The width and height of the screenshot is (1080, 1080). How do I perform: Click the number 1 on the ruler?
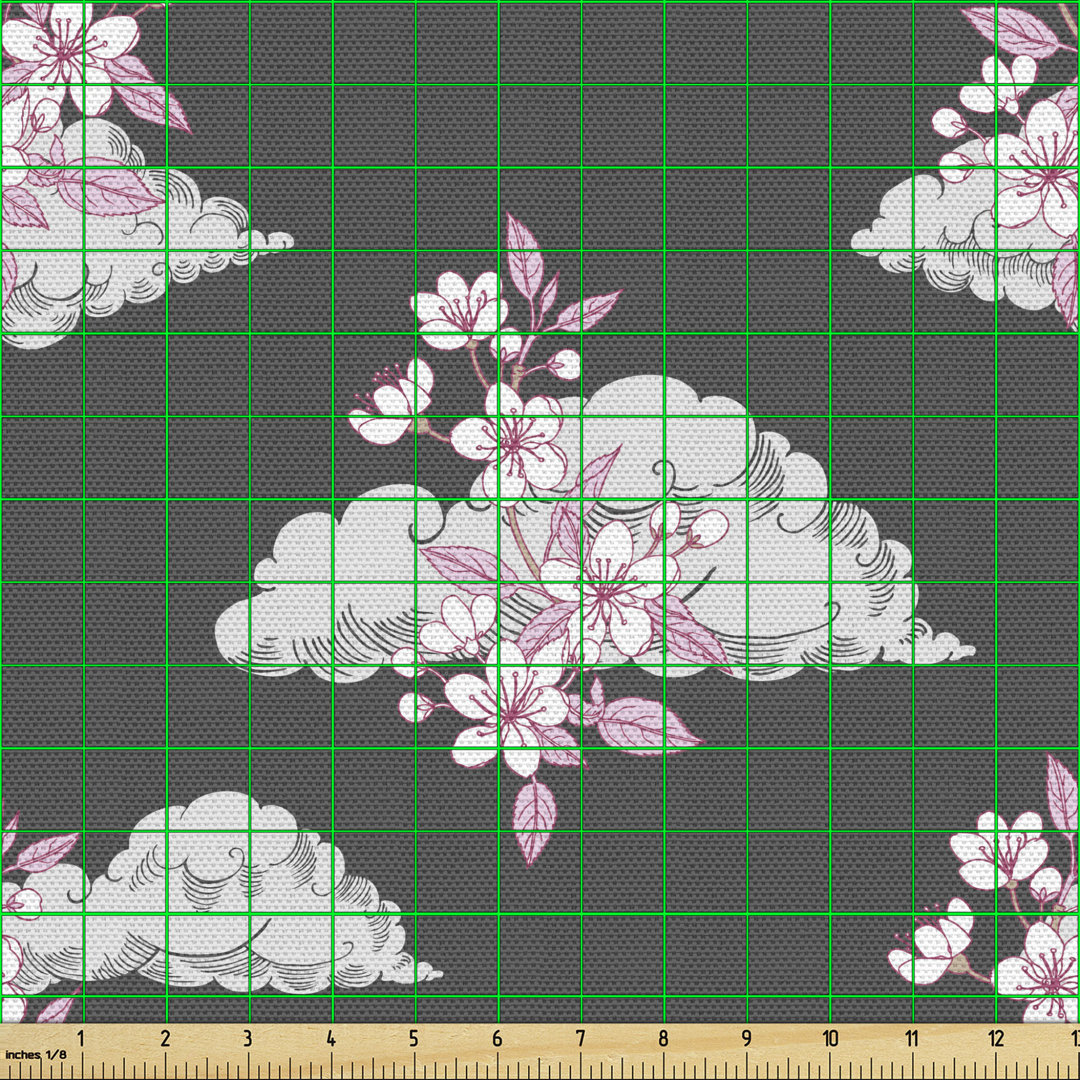81,1038
